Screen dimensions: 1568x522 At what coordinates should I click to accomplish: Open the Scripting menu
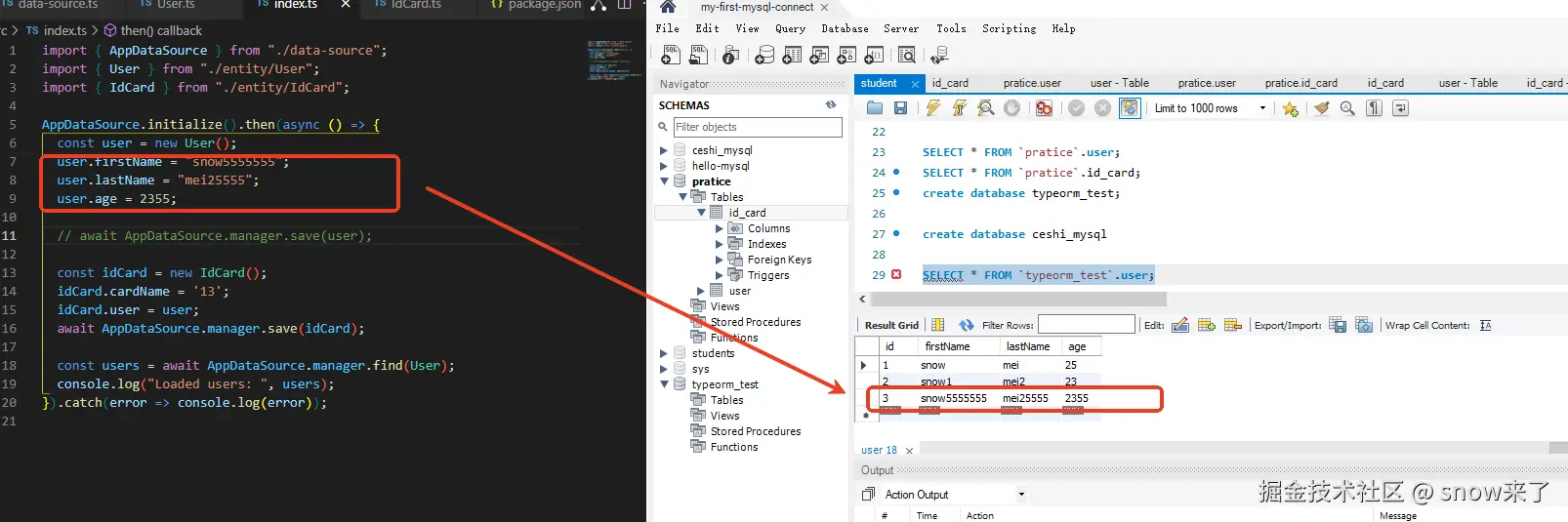(1009, 28)
